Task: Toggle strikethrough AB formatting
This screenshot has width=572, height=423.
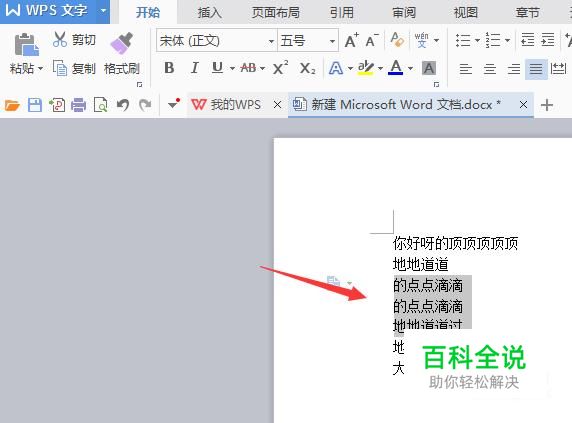Action: tap(248, 68)
